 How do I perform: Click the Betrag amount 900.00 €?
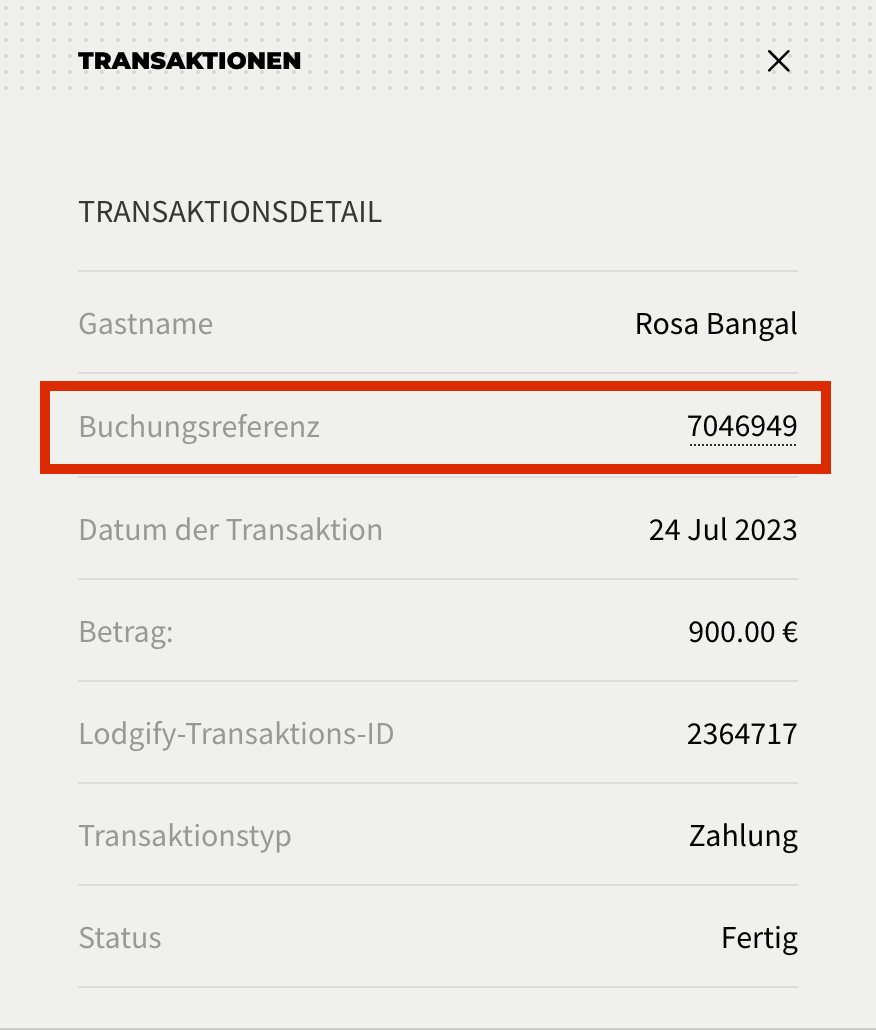742,631
